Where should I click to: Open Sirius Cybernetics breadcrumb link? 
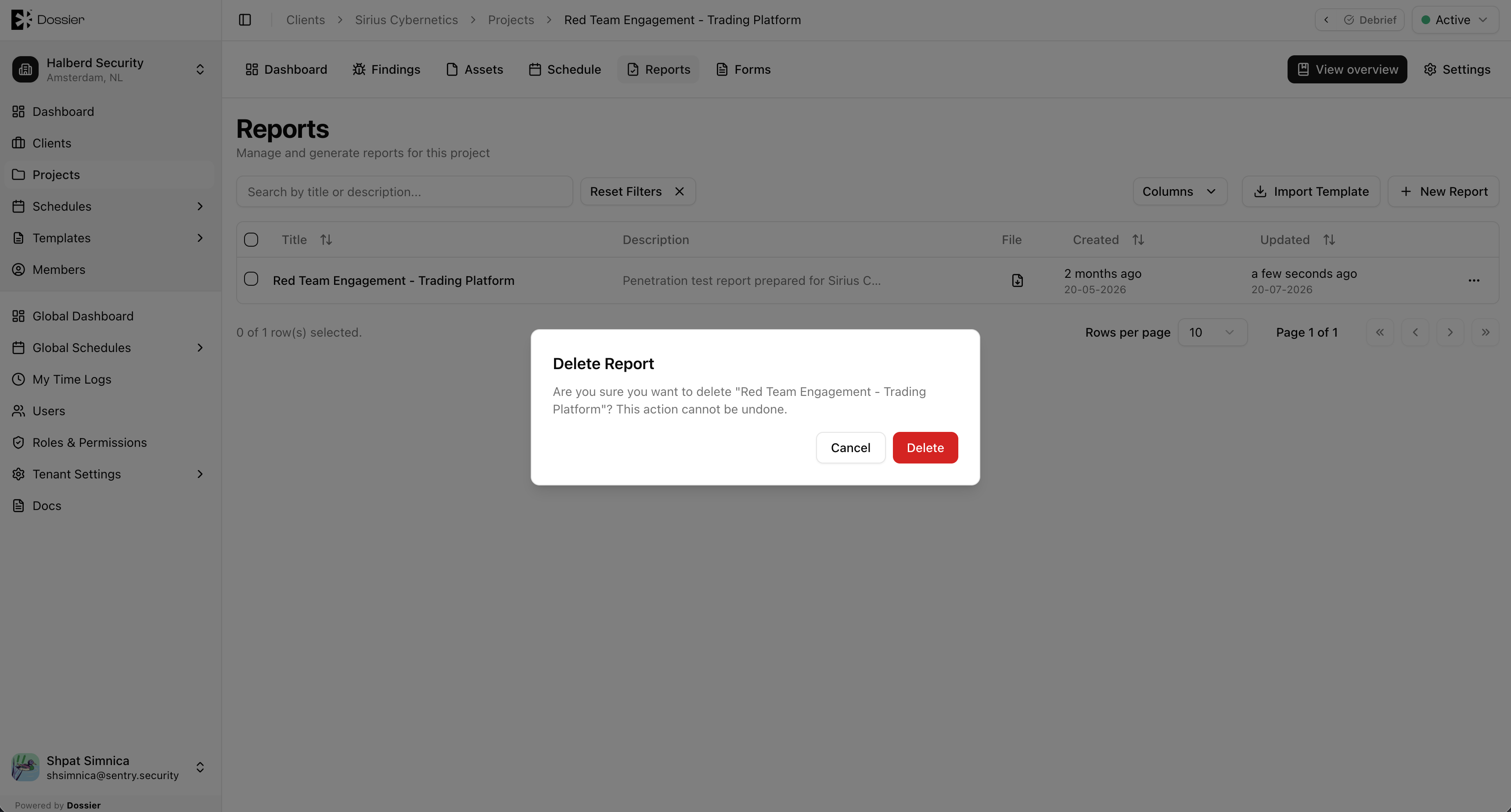(406, 20)
